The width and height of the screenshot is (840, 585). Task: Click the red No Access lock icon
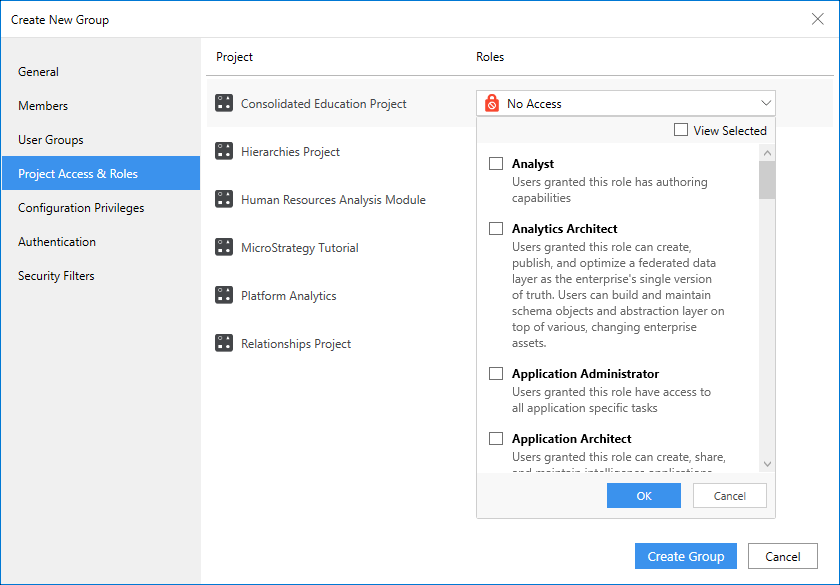(492, 103)
